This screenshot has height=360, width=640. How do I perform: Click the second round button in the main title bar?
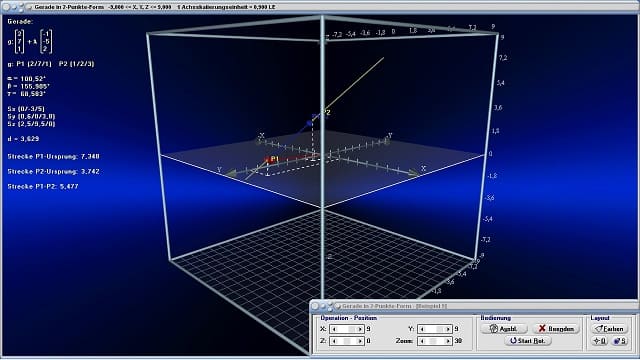click(x=14, y=7)
